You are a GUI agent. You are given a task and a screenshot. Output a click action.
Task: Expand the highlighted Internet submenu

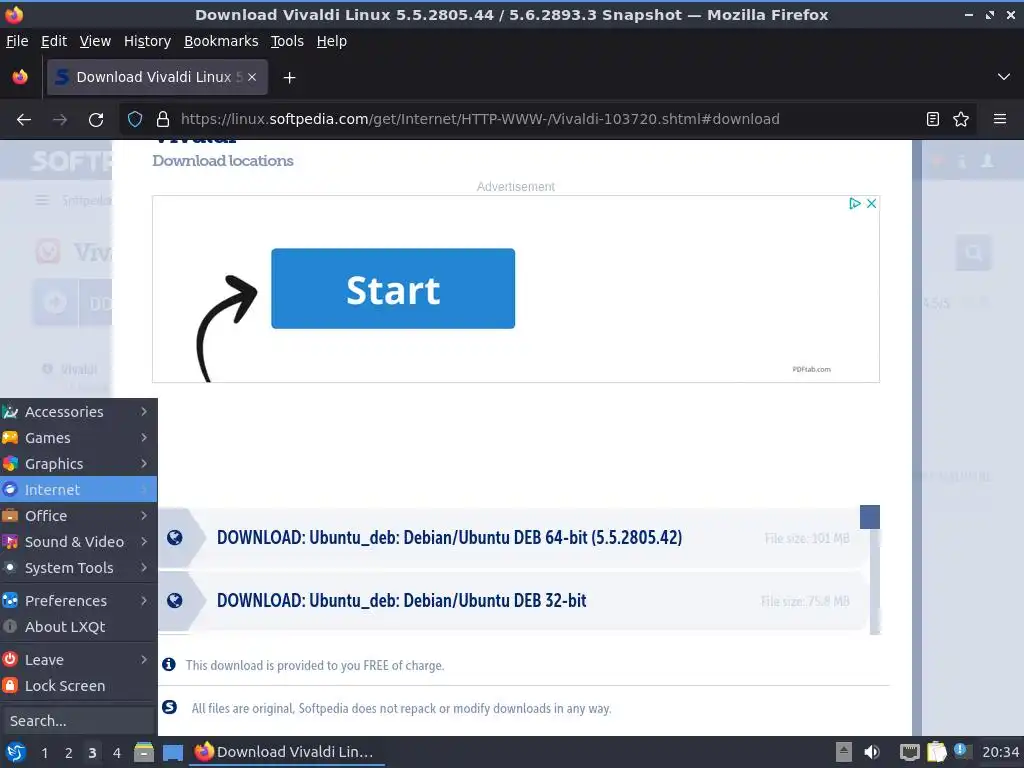78,490
